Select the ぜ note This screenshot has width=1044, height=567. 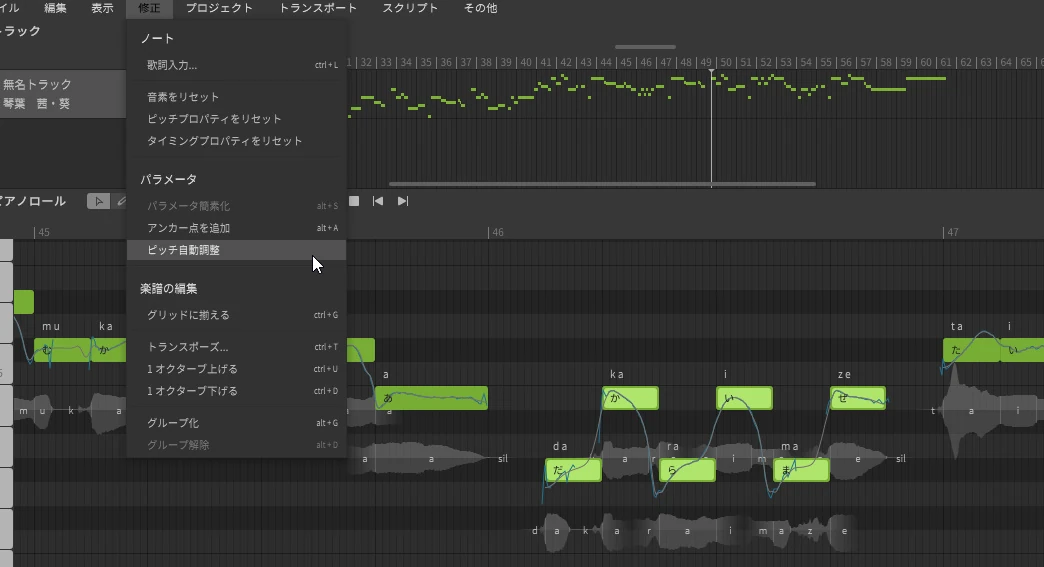[858, 398]
